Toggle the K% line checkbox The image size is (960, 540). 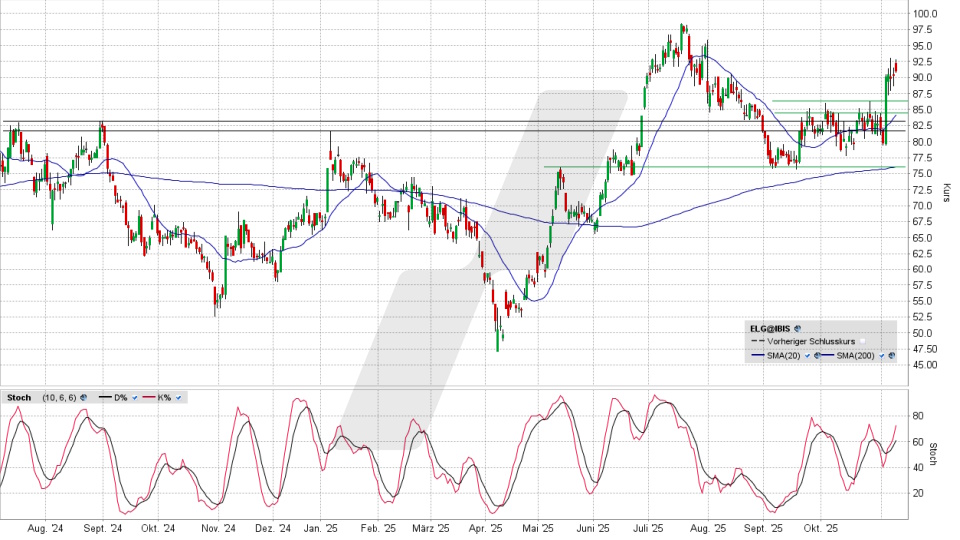point(178,397)
